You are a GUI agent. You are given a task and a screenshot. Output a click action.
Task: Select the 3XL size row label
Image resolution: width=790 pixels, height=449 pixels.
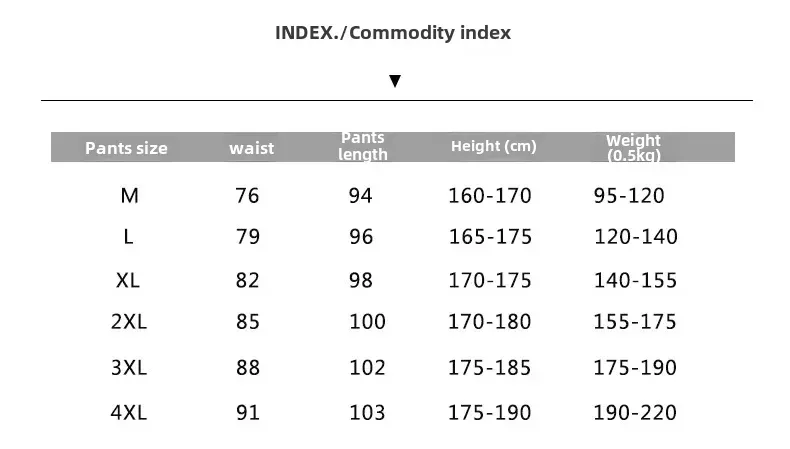tap(129, 367)
